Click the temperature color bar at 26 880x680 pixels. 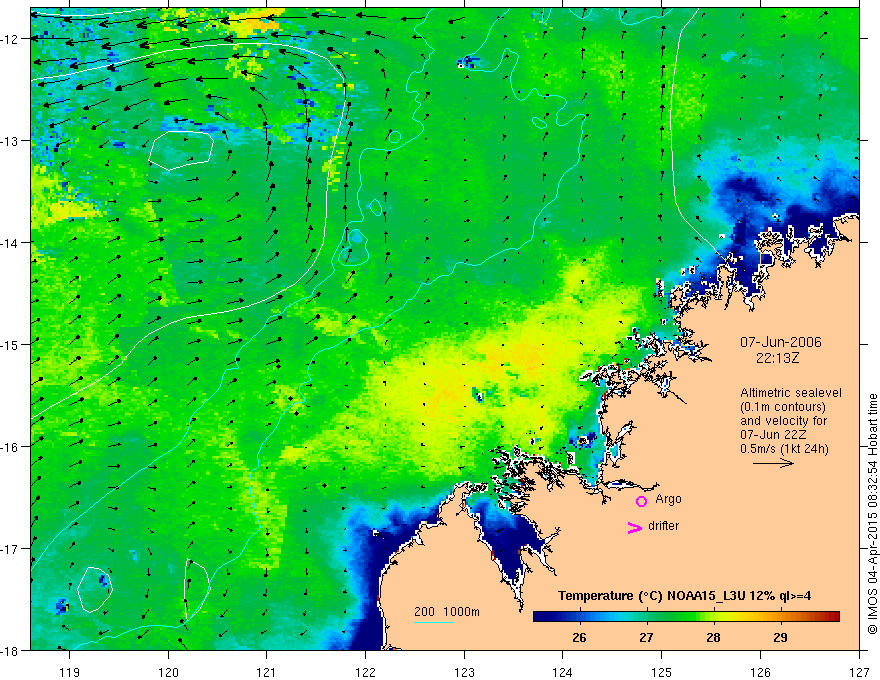pos(579,617)
